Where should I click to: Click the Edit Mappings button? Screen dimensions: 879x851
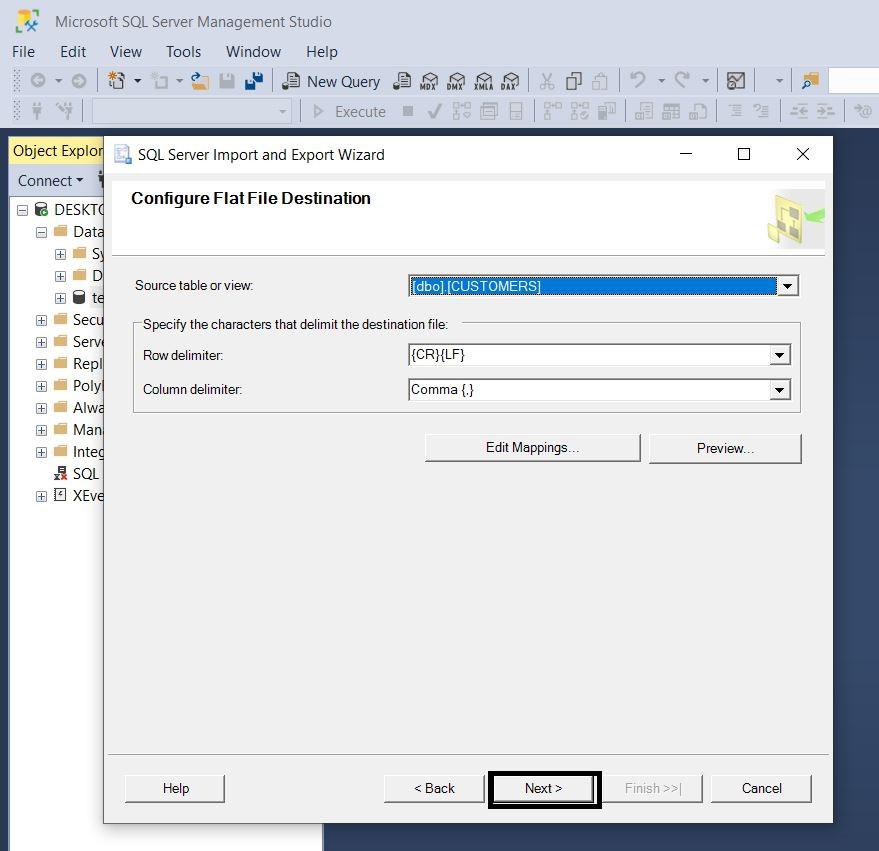pyautogui.click(x=532, y=447)
